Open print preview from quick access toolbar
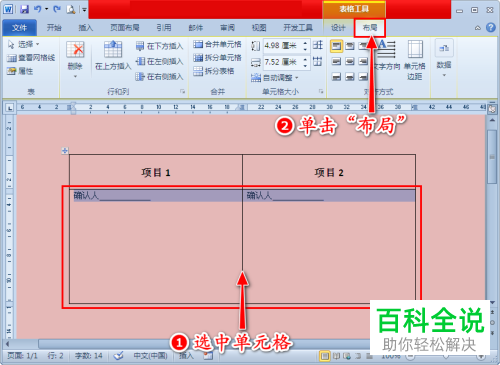This screenshot has width=500, height=365. coord(71,9)
